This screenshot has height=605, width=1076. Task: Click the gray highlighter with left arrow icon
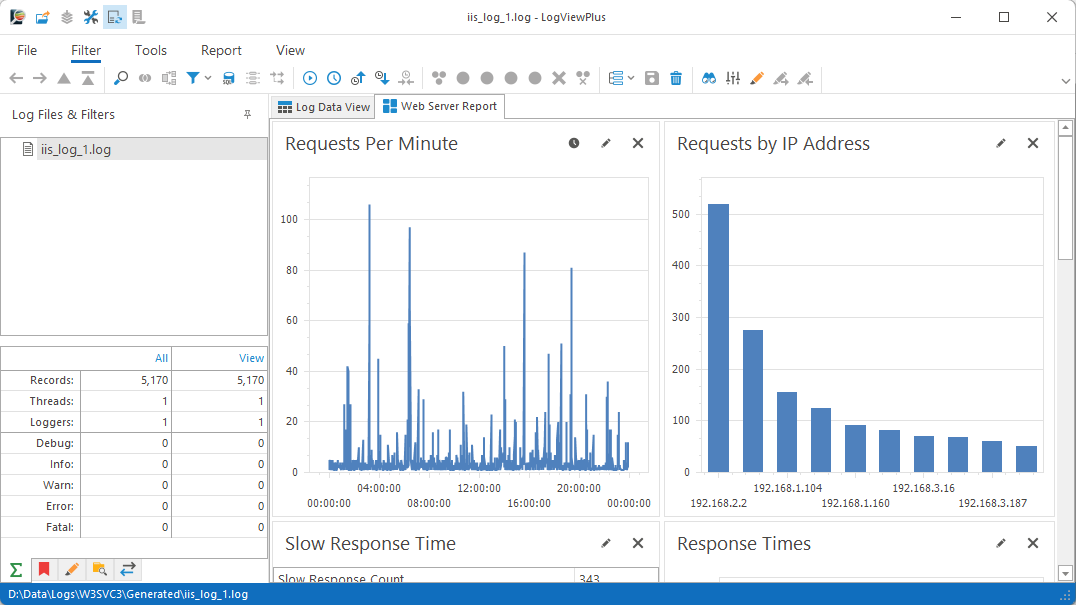[x=805, y=78]
